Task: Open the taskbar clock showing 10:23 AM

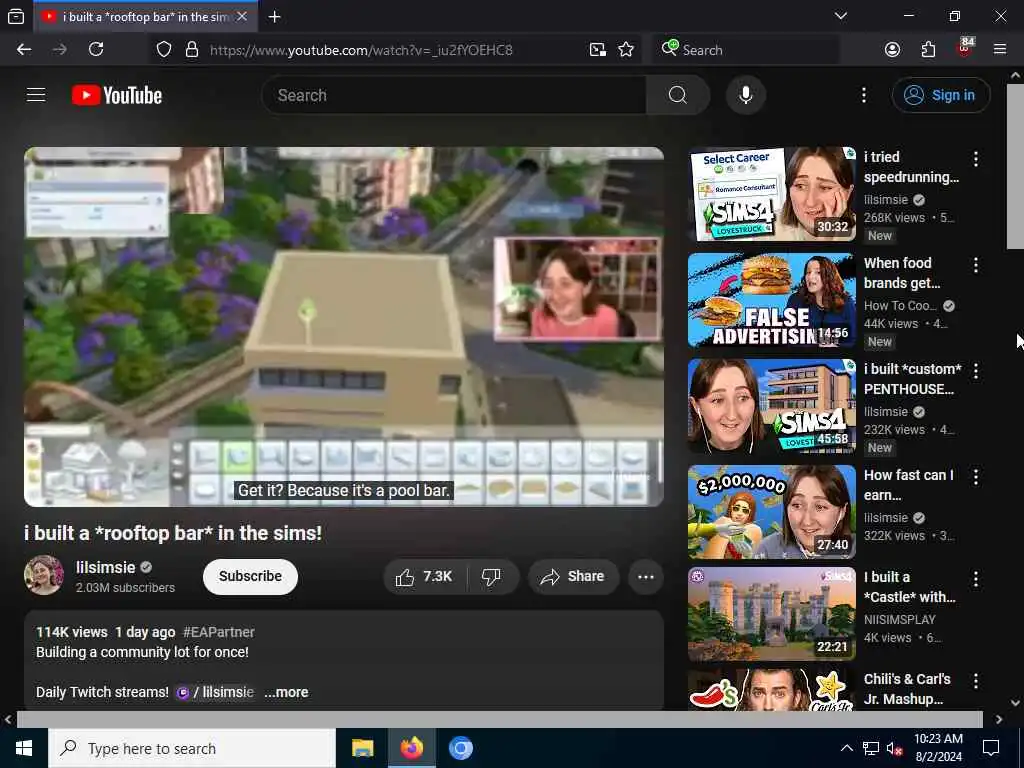Action: [938, 748]
